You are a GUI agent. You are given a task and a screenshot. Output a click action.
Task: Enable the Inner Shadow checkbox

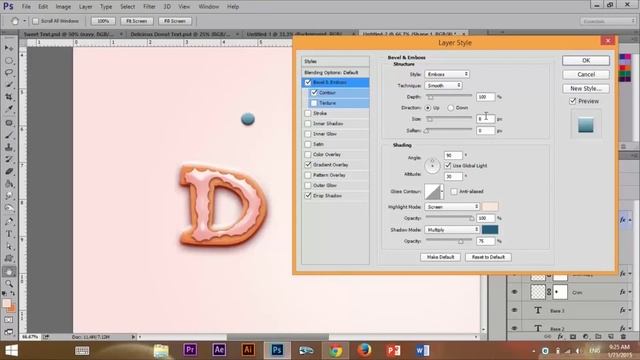[308, 124]
